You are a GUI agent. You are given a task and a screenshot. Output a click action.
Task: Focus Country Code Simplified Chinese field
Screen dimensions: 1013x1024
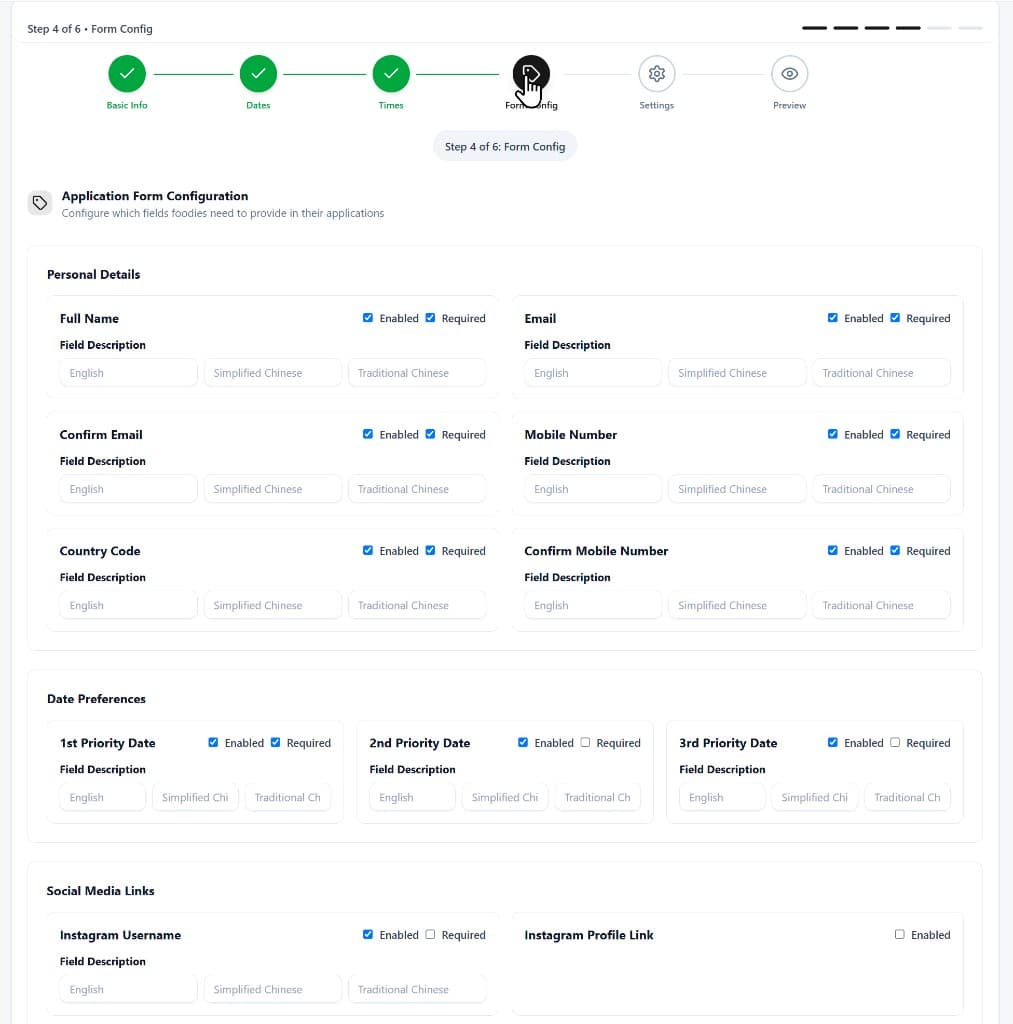point(272,605)
